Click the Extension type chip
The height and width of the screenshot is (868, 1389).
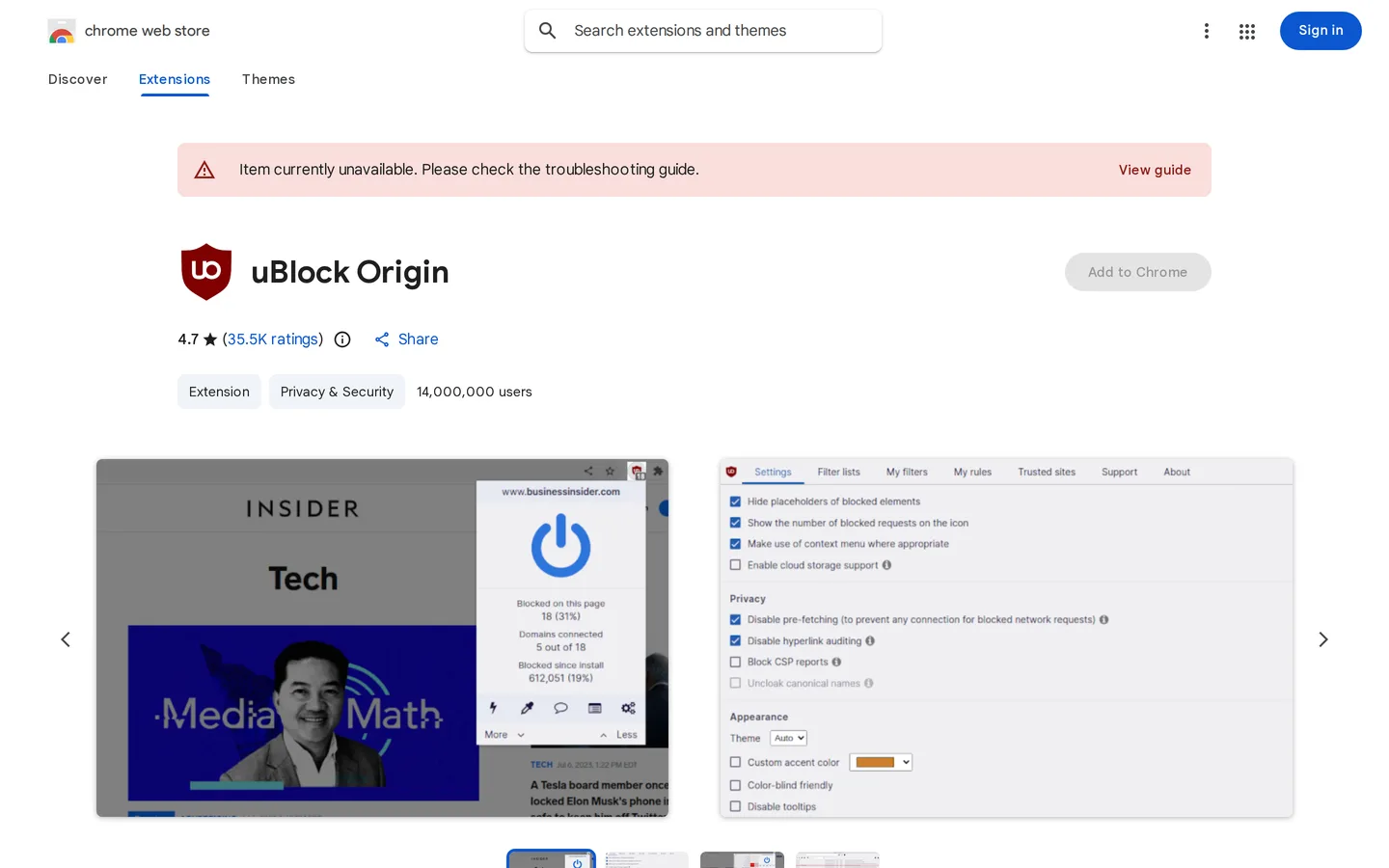pos(219,392)
